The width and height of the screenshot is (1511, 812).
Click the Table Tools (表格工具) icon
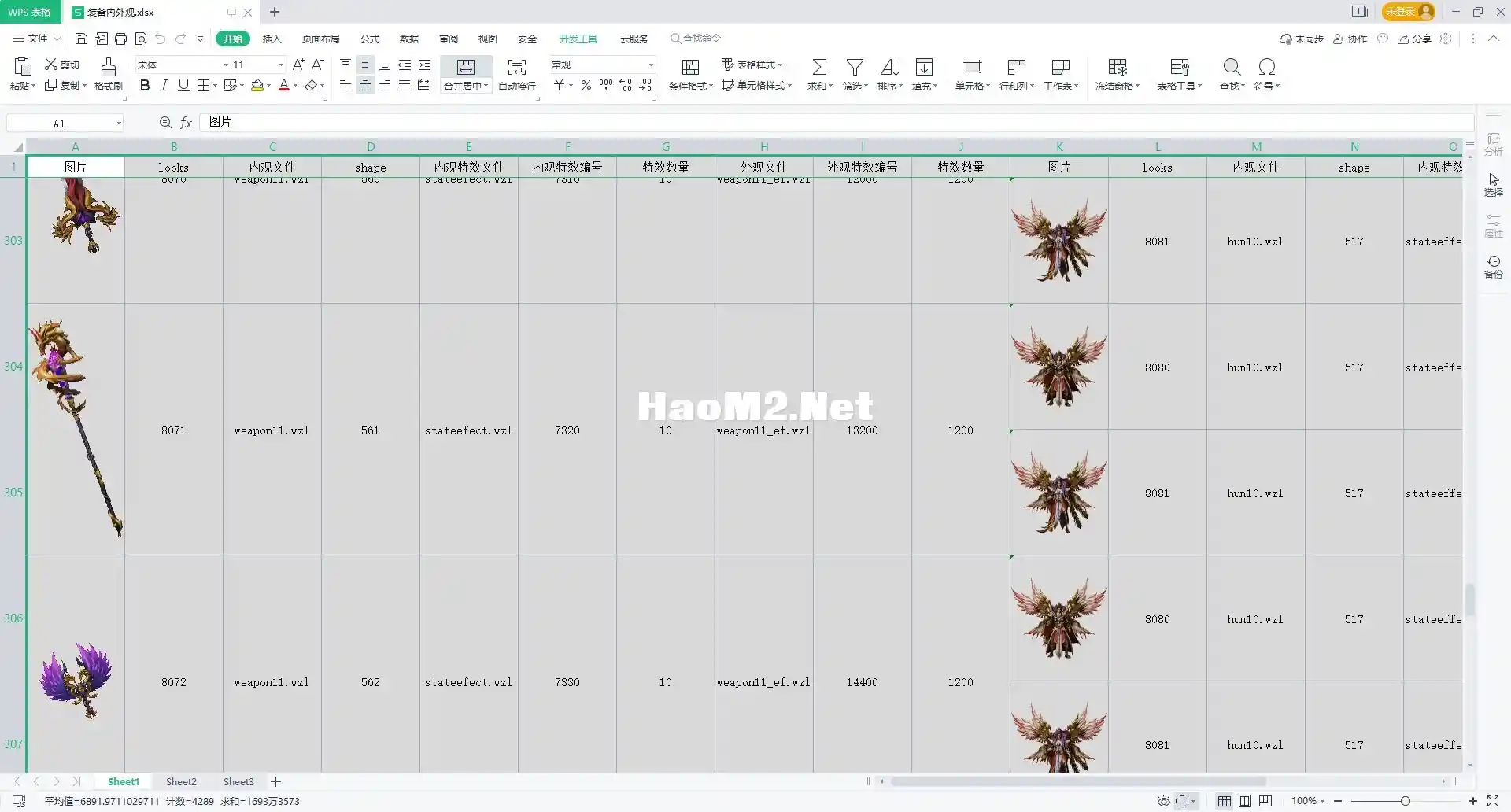1179,67
